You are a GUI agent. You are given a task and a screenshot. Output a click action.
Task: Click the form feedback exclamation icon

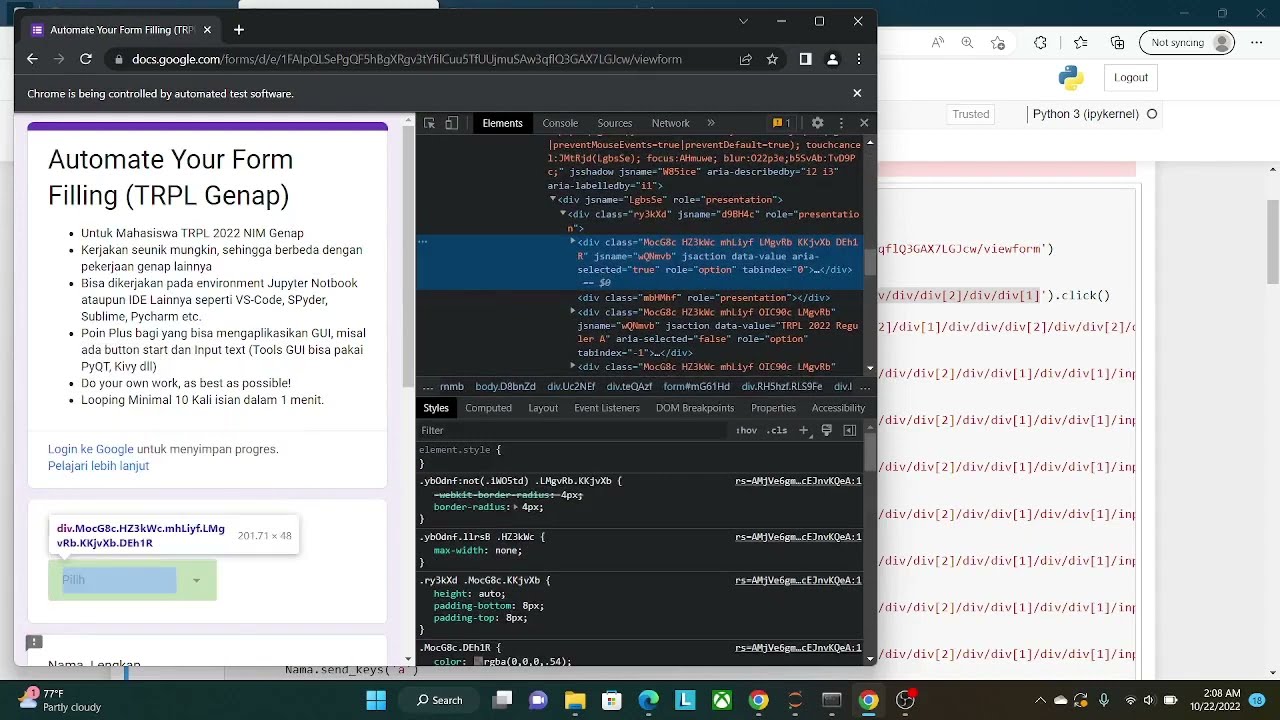(x=34, y=642)
